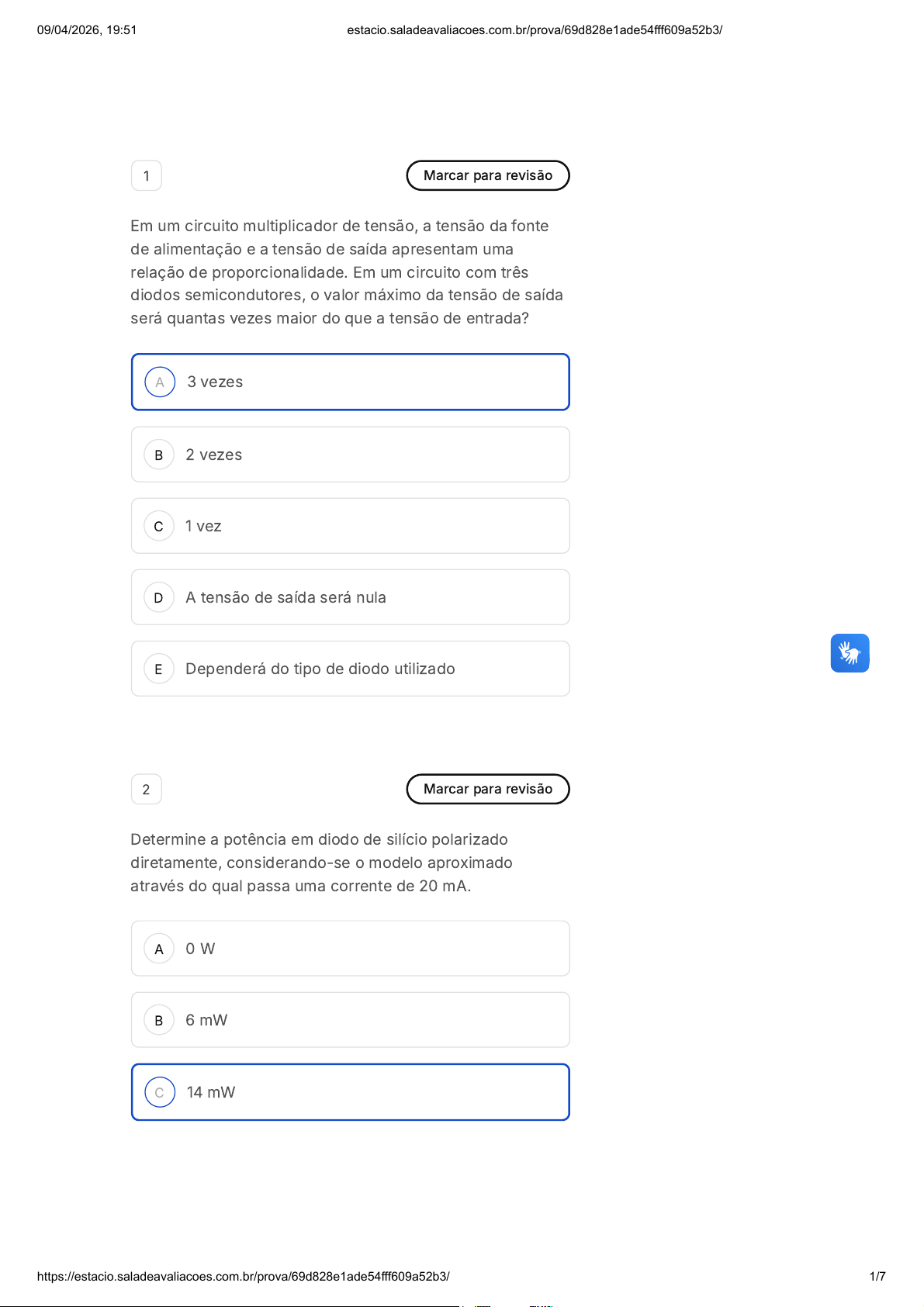
Task: Click the letter A circle in question 1
Action: tap(160, 382)
